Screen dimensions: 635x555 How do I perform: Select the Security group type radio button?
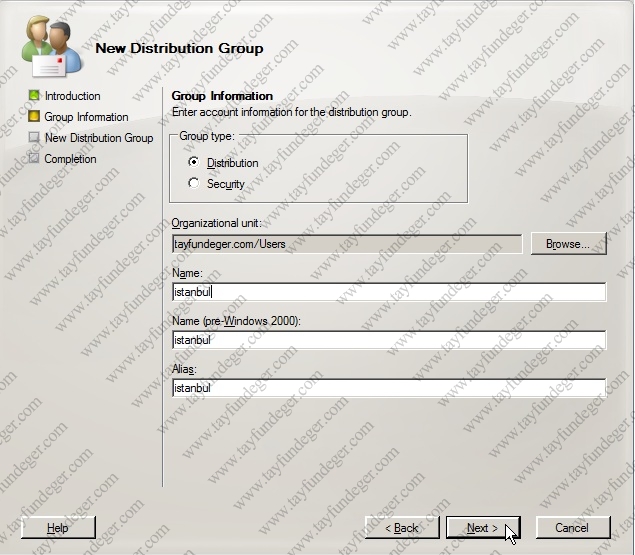pos(194,183)
